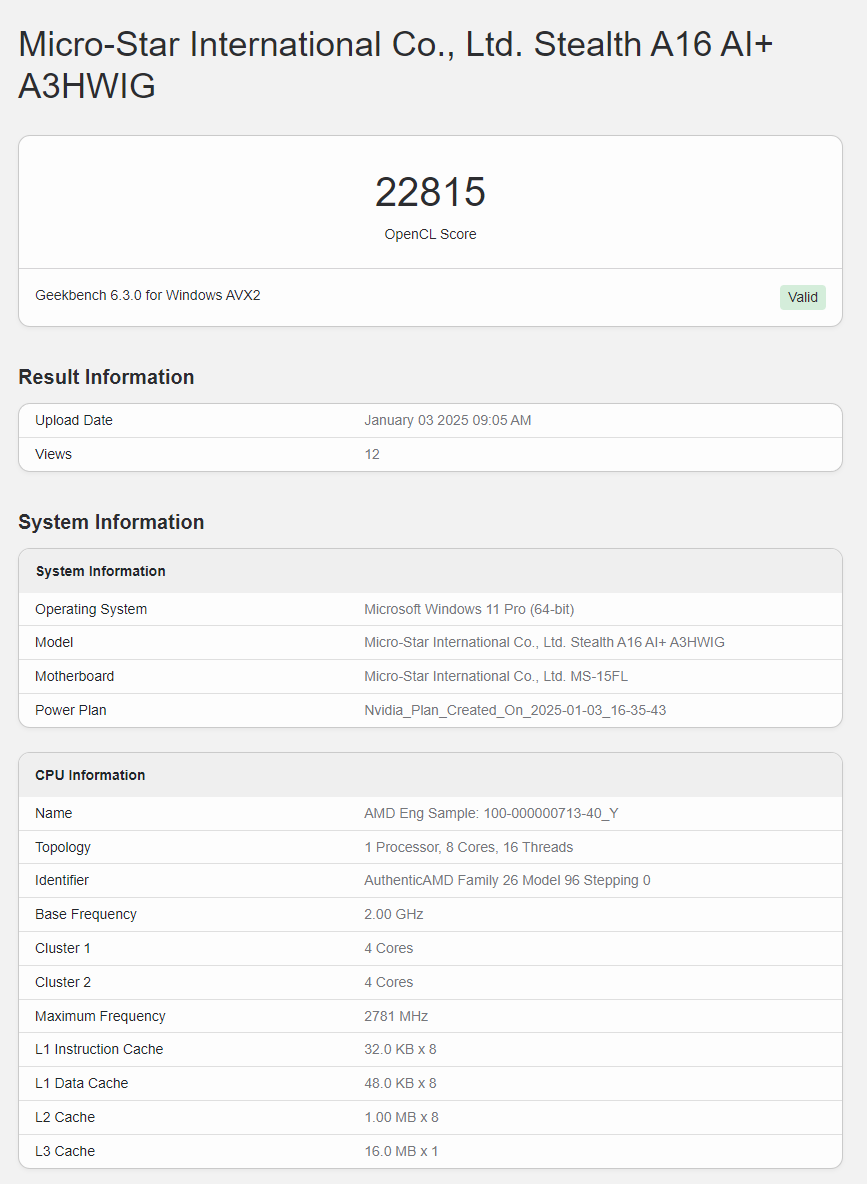
Task: Click the L3 Cache 16.0 MB value
Action: 401,1151
